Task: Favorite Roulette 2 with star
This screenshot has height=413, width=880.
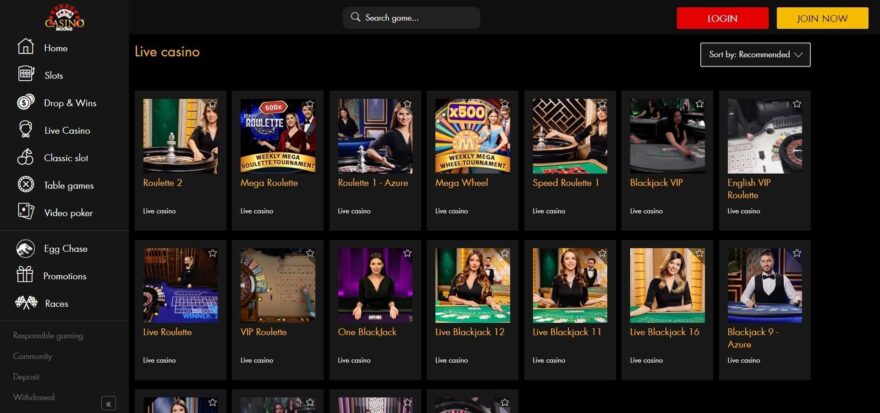Action: click(213, 104)
